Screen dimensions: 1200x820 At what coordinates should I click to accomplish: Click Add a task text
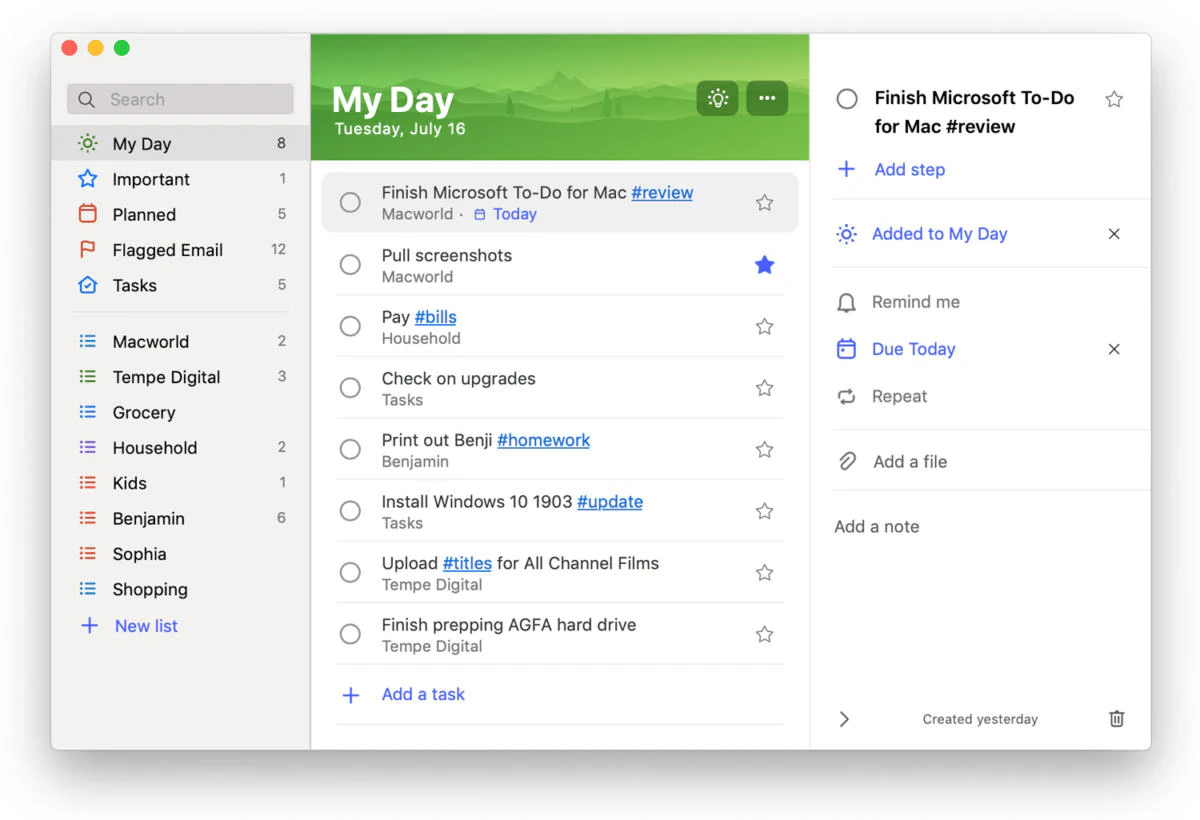coord(423,694)
